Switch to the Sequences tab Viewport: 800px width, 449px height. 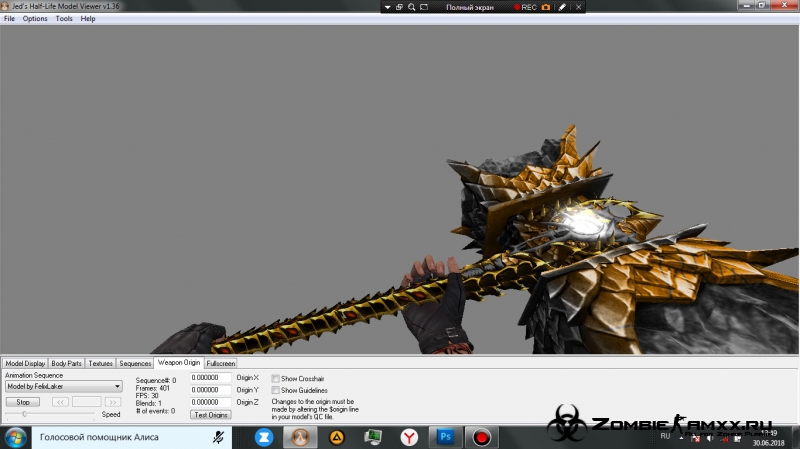[135, 363]
